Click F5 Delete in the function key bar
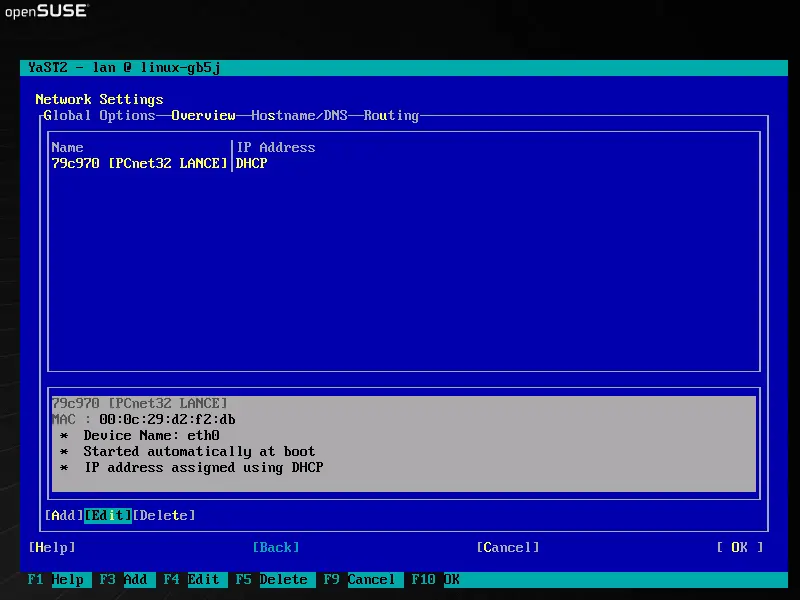 coord(275,580)
